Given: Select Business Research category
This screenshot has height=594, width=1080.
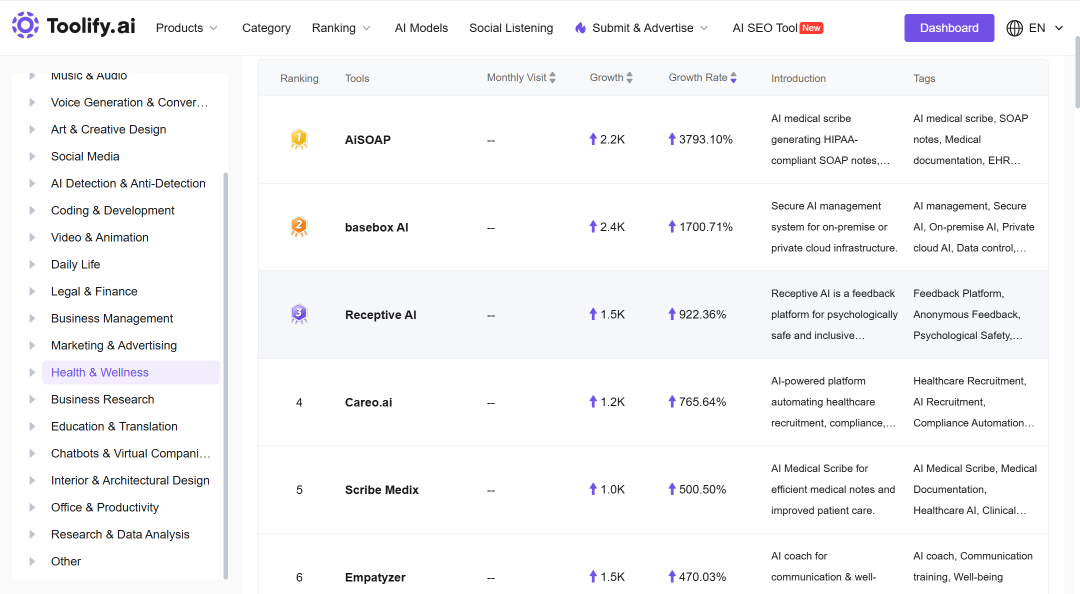Looking at the screenshot, I should [103, 400].
